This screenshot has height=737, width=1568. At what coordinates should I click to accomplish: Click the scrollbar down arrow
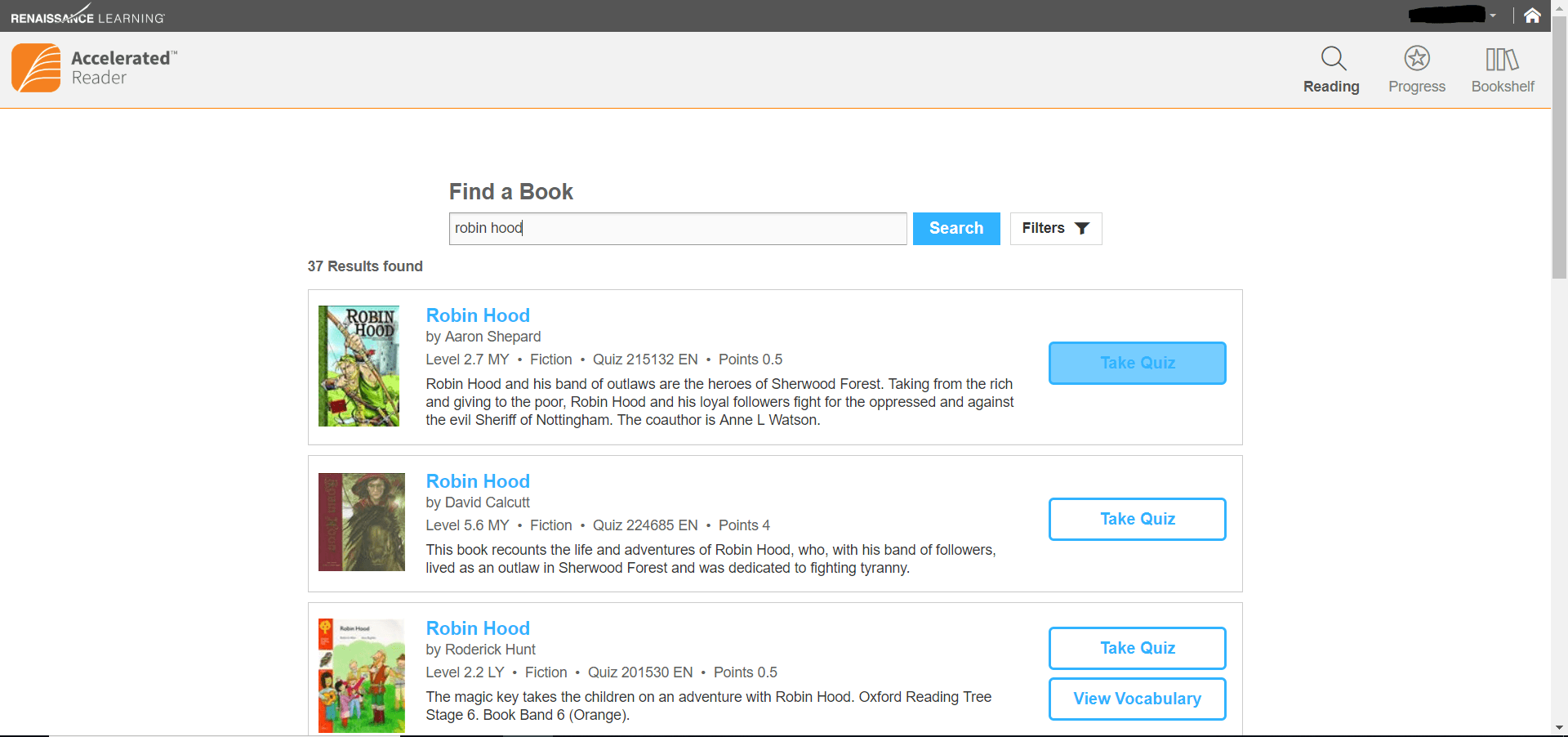click(x=1559, y=727)
